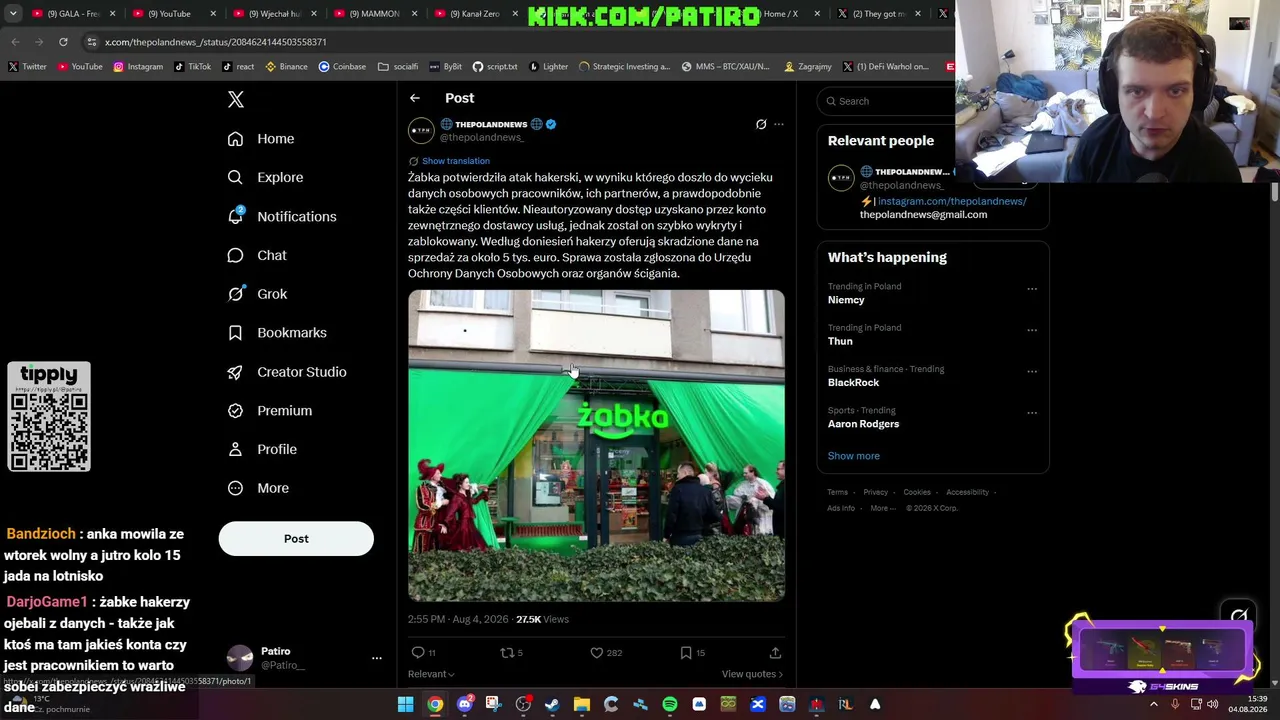Open more options for Aaron Rodgers trend

point(1032,412)
